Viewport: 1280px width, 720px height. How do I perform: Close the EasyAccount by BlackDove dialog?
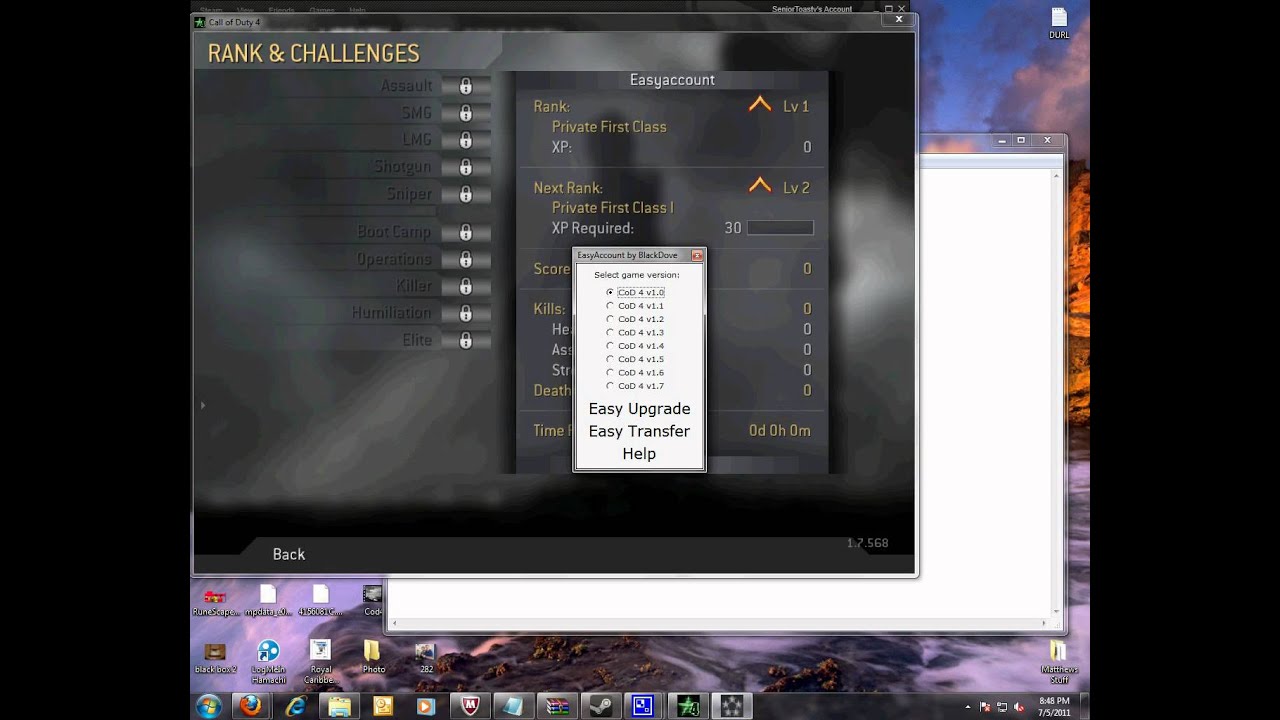[697, 255]
